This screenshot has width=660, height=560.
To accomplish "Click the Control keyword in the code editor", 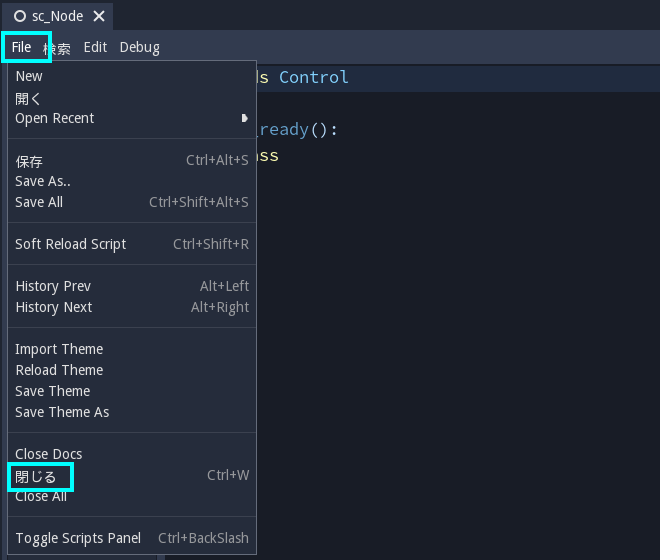I will tap(314, 77).
